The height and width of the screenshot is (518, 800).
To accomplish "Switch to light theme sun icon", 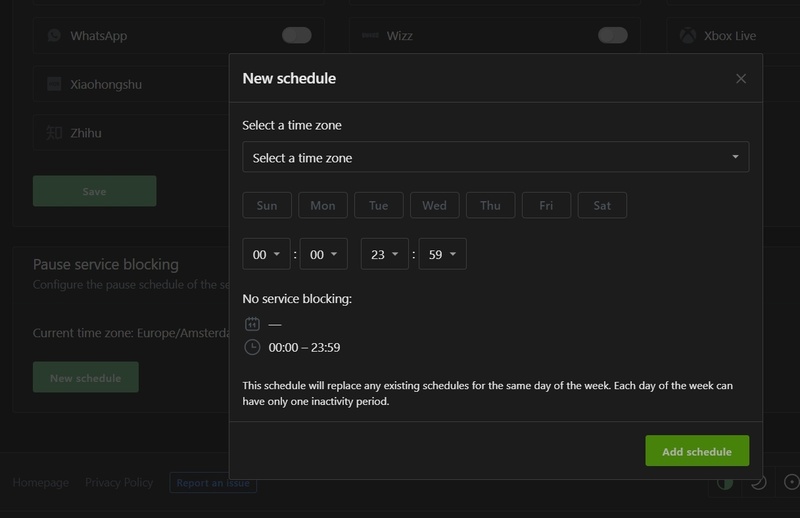I will point(791,483).
